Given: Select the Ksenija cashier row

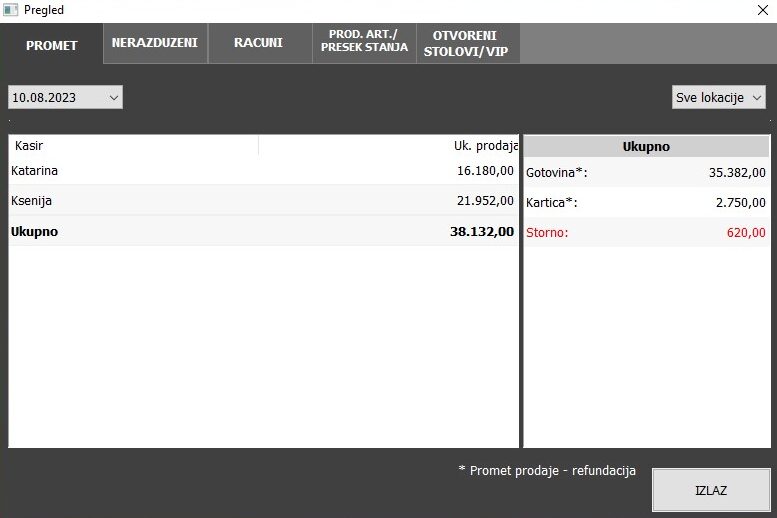Looking at the screenshot, I should 263,201.
